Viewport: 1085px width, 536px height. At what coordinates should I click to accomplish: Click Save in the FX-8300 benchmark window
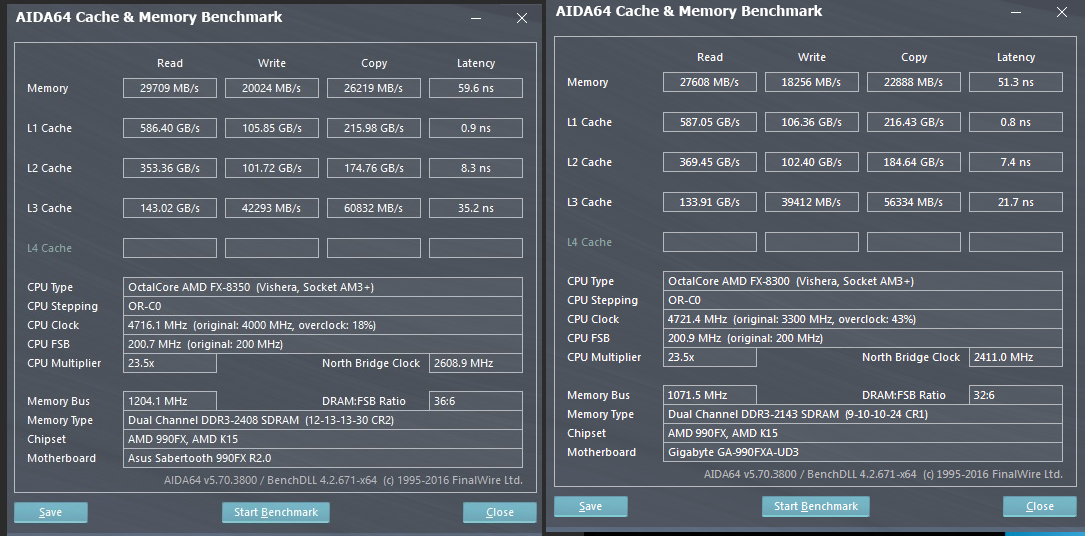point(591,506)
